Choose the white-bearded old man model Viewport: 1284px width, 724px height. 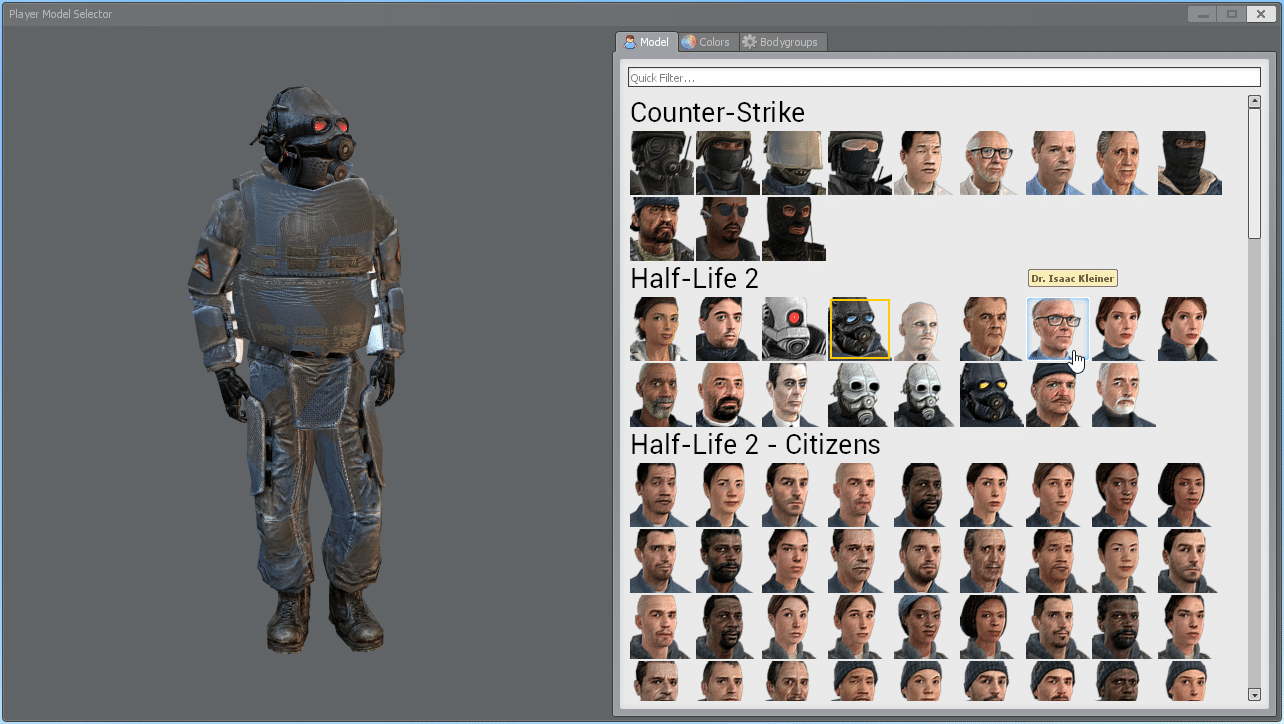(x=1124, y=395)
